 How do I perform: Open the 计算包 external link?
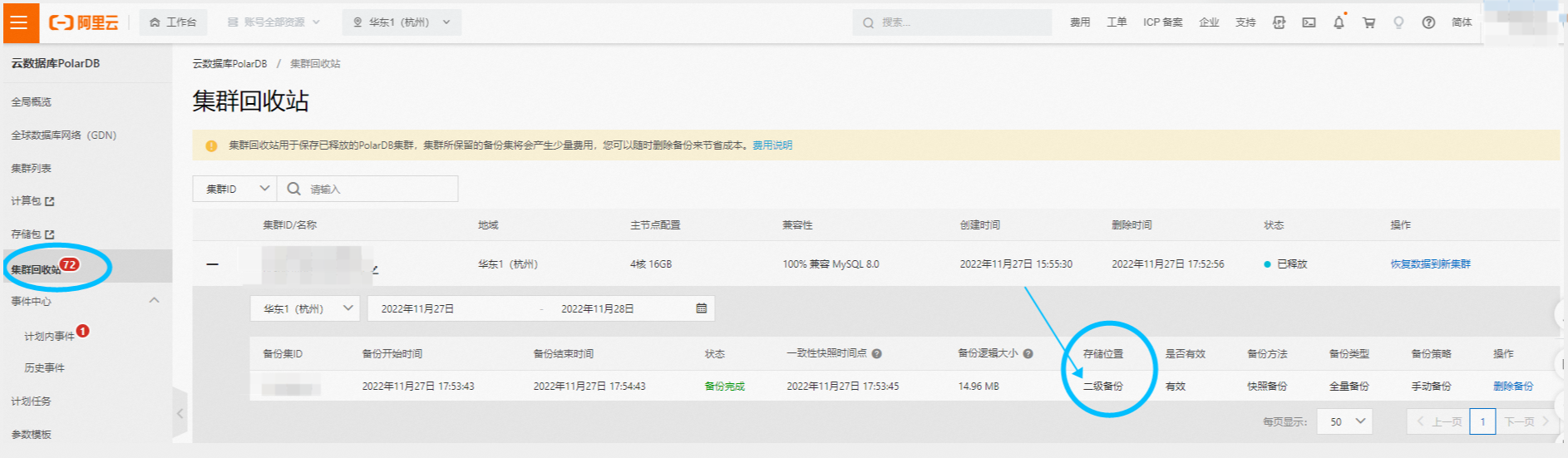tap(32, 201)
